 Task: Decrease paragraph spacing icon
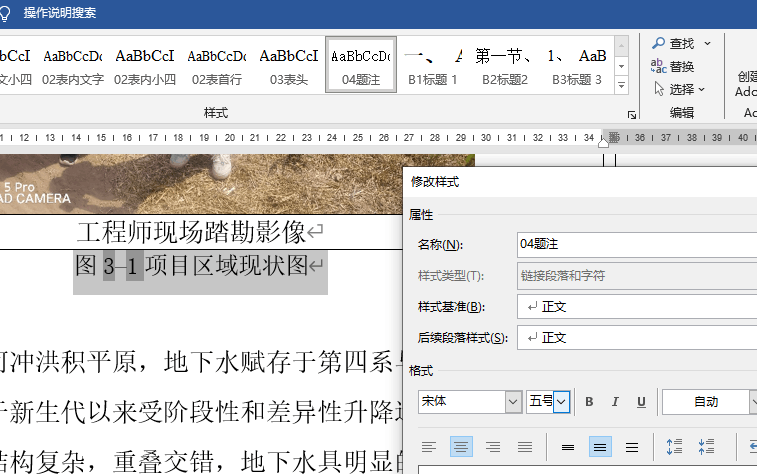click(x=706, y=447)
